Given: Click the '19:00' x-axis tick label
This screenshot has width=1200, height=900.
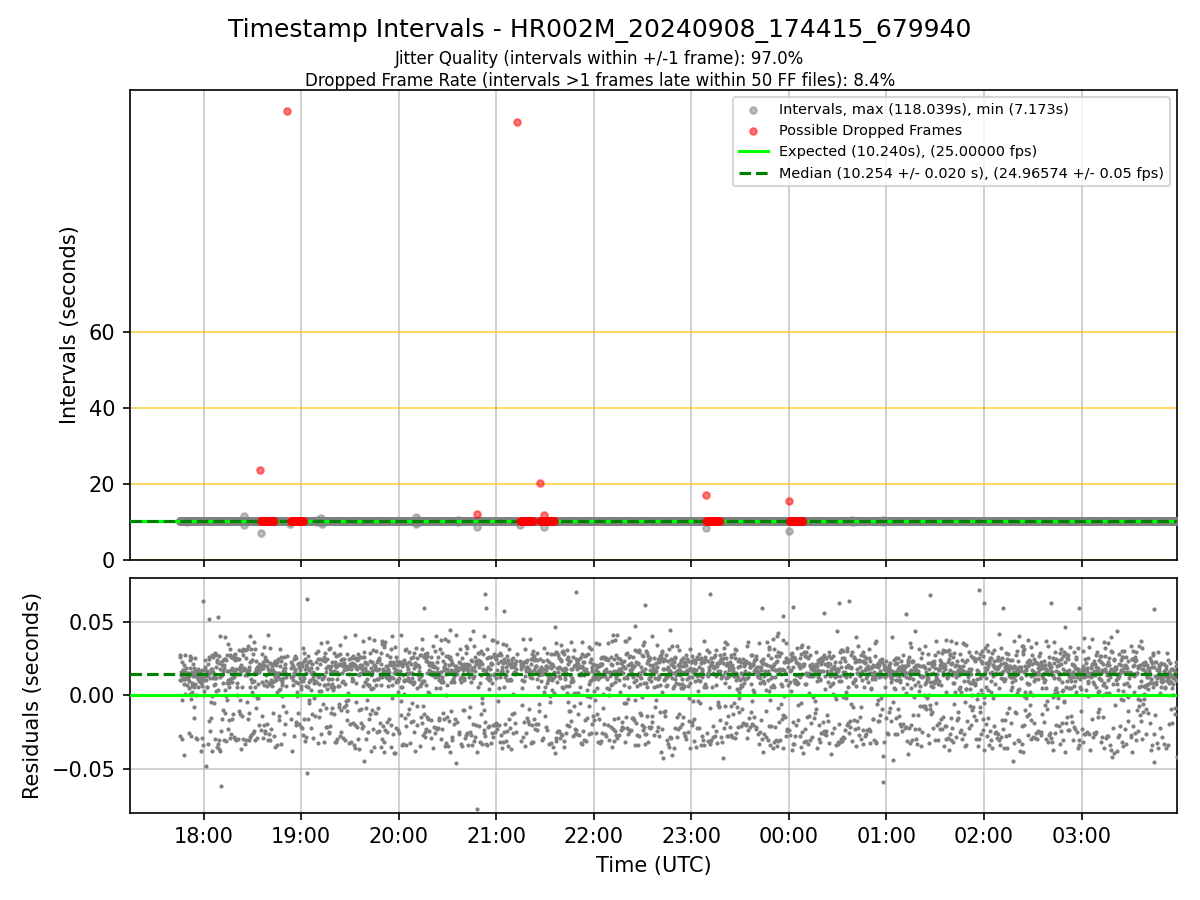Looking at the screenshot, I should (301, 835).
